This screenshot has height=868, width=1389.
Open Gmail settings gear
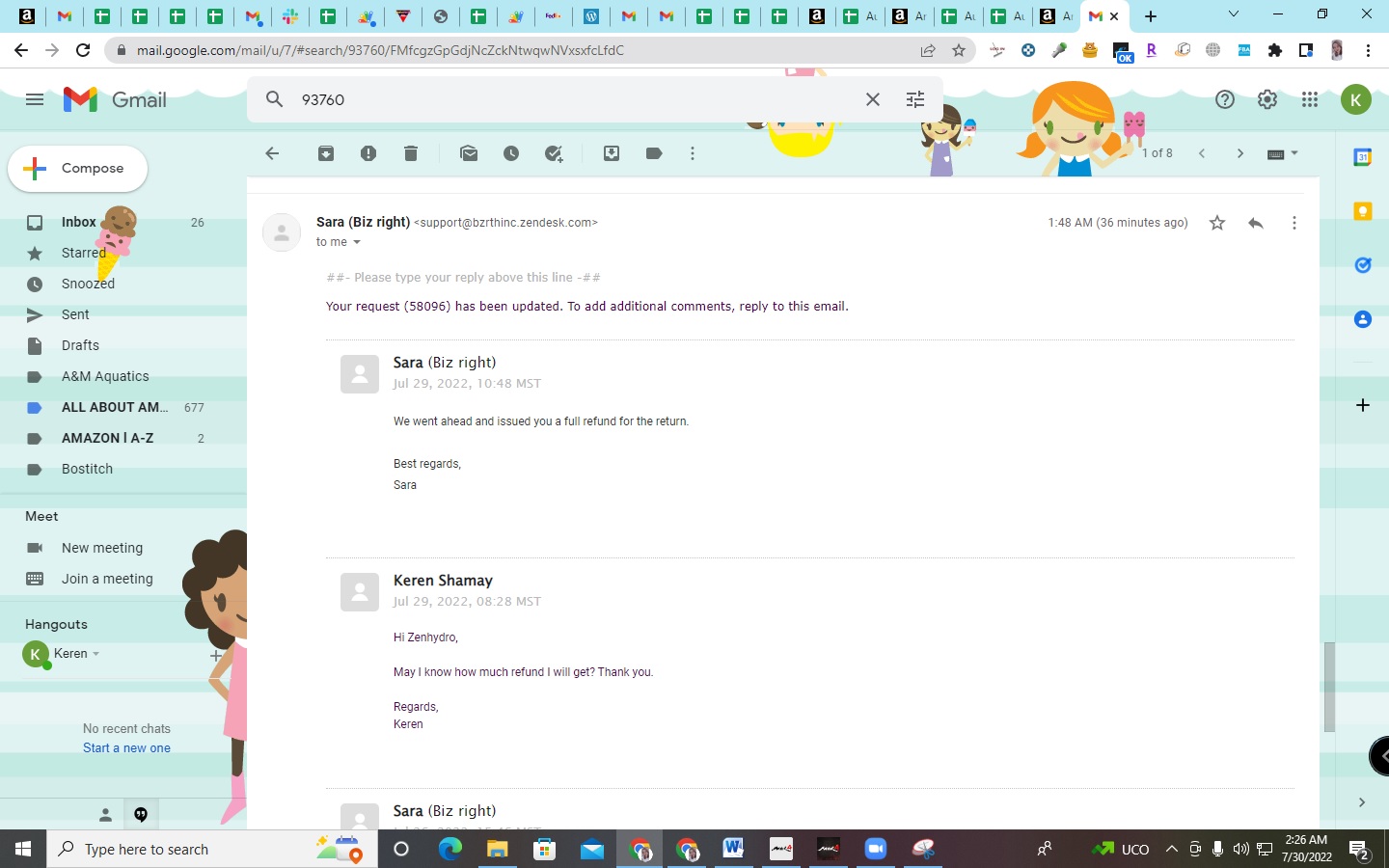pyautogui.click(x=1267, y=99)
